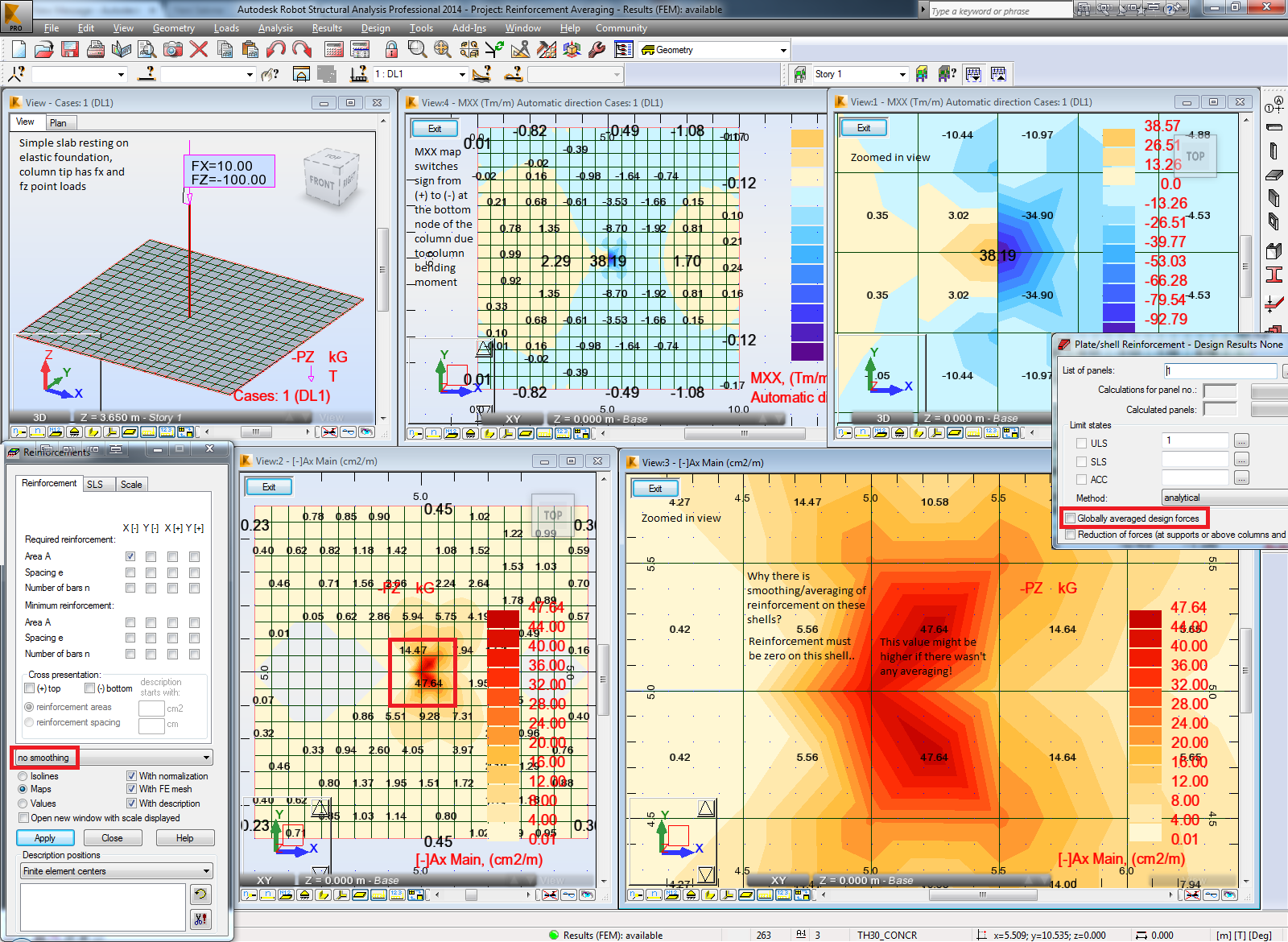1288x942 pixels.
Task: Click the screen capture camera icon
Action: point(172,50)
